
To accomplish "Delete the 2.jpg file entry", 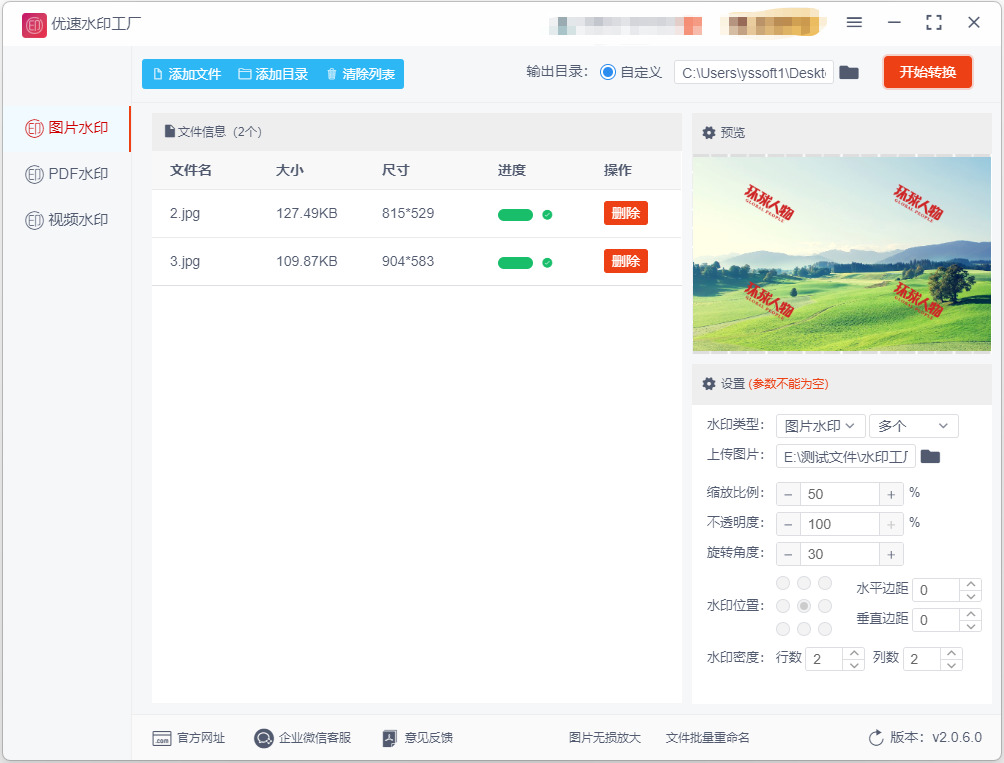I will [x=626, y=213].
